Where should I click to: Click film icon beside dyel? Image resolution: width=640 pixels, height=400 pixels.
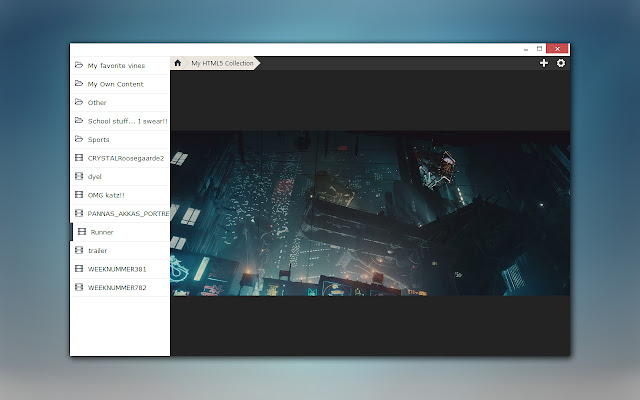click(x=79, y=176)
